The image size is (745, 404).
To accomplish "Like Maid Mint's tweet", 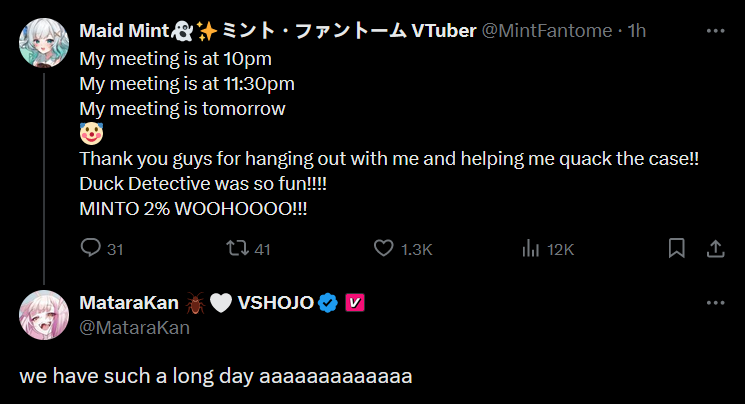I will click(383, 248).
